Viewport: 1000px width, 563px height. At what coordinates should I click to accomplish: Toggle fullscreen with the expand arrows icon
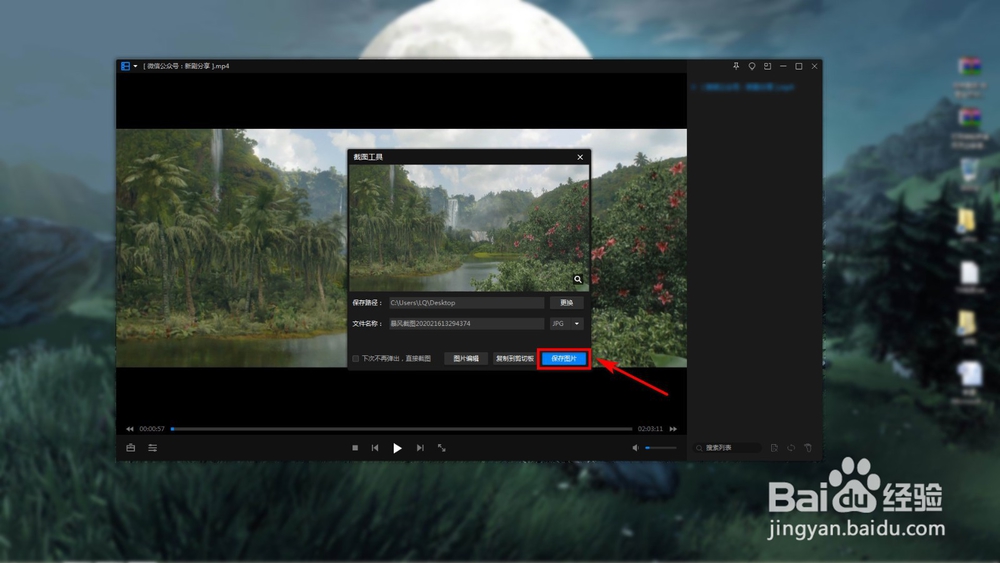441,448
